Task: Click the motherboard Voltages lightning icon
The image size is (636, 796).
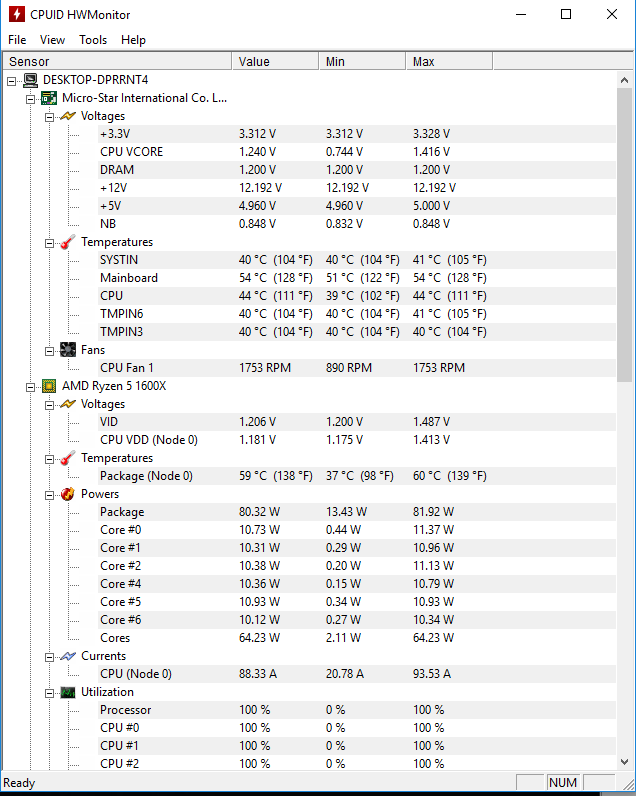Action: click(68, 116)
